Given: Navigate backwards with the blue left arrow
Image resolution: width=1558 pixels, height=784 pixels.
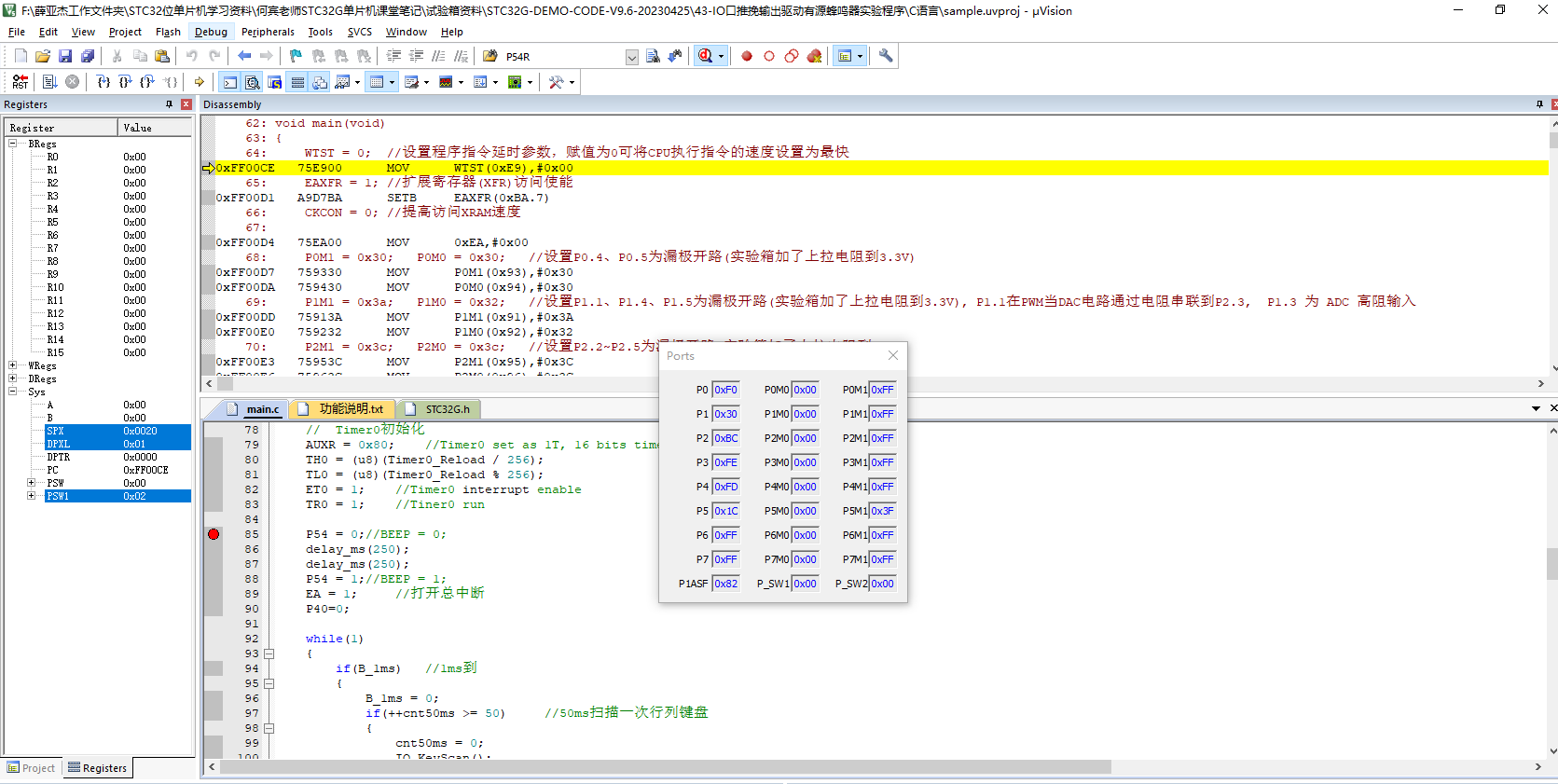Looking at the screenshot, I should 244,56.
